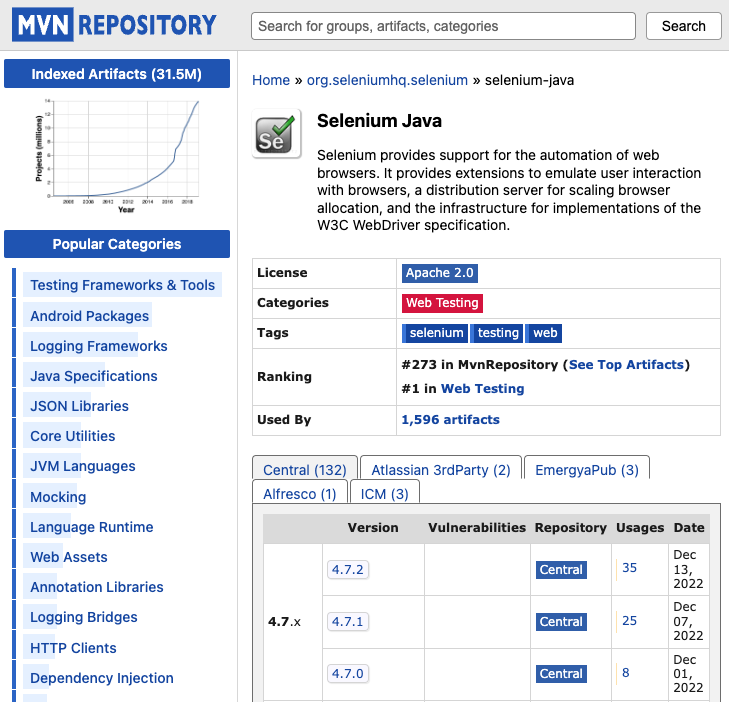Screen dimensions: 729x702
Task: Open the Android Packages category
Action: pos(89,316)
